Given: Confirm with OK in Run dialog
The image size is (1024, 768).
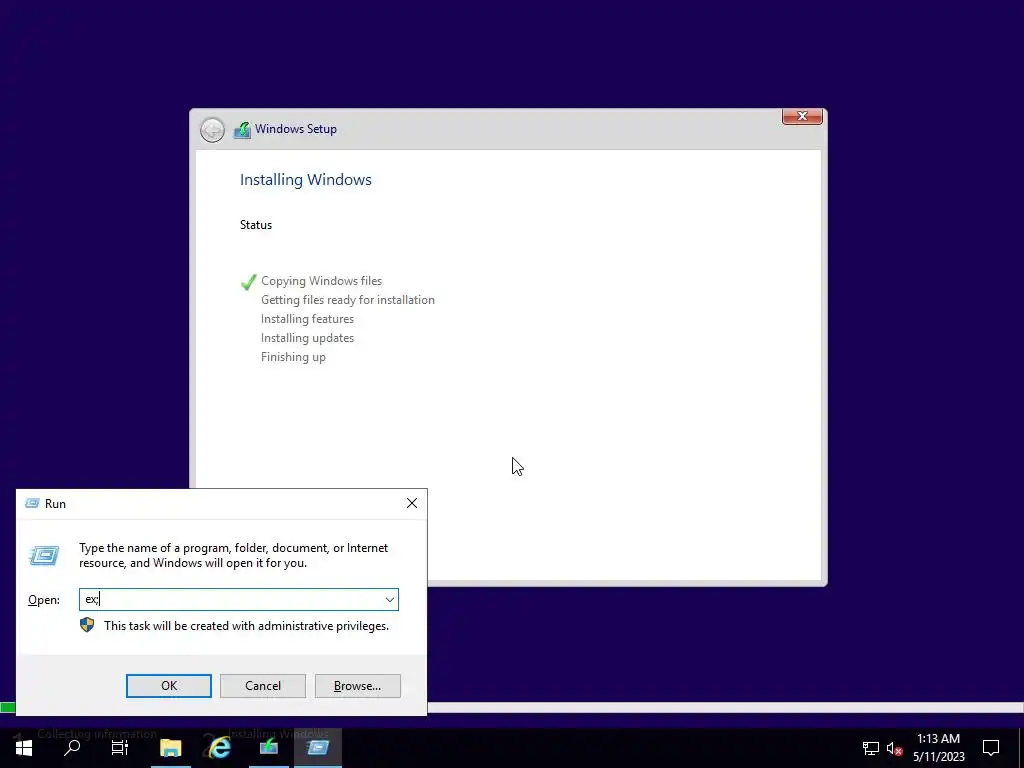Looking at the screenshot, I should tap(168, 686).
